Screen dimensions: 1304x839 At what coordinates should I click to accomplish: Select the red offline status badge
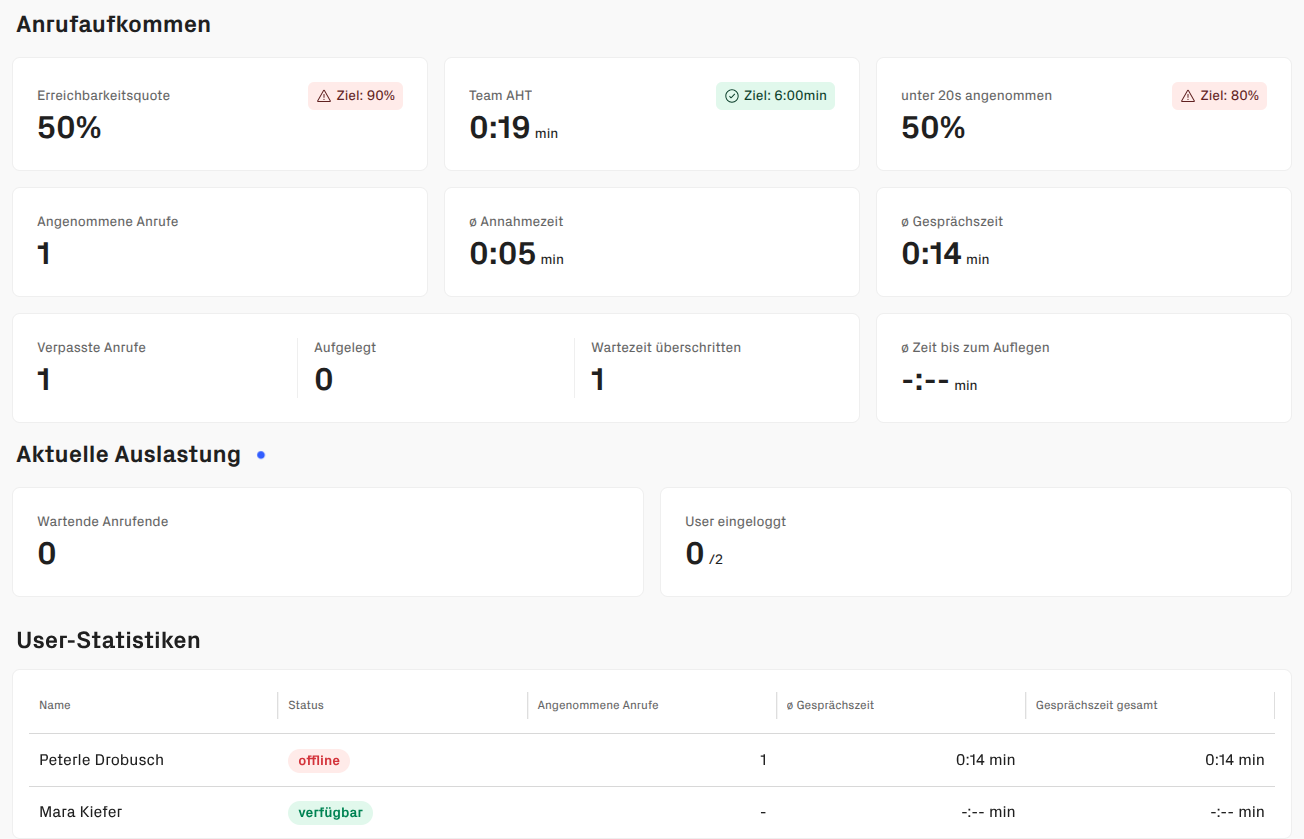(x=318, y=761)
